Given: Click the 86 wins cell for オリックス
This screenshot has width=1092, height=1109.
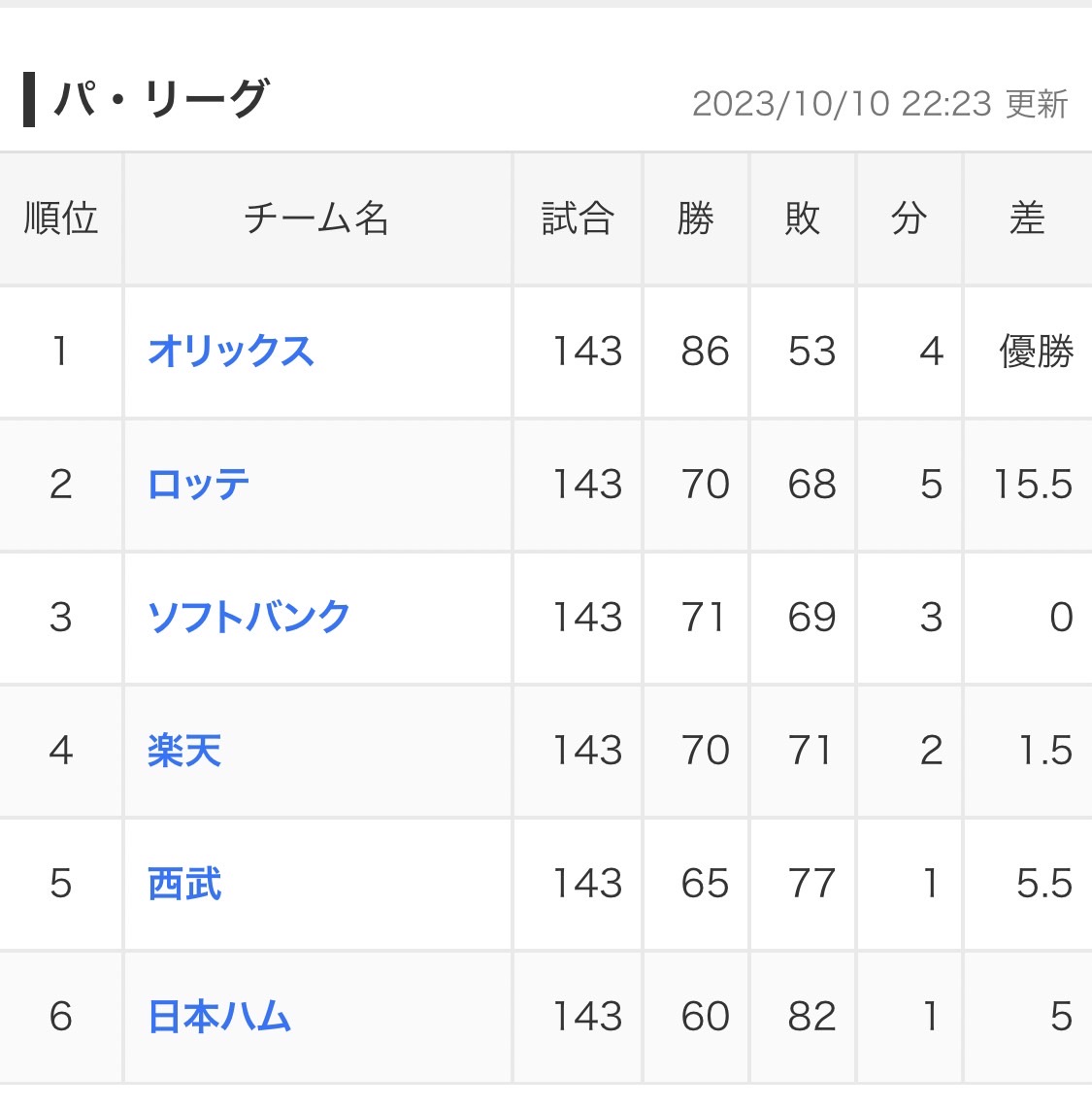Looking at the screenshot, I should (705, 352).
